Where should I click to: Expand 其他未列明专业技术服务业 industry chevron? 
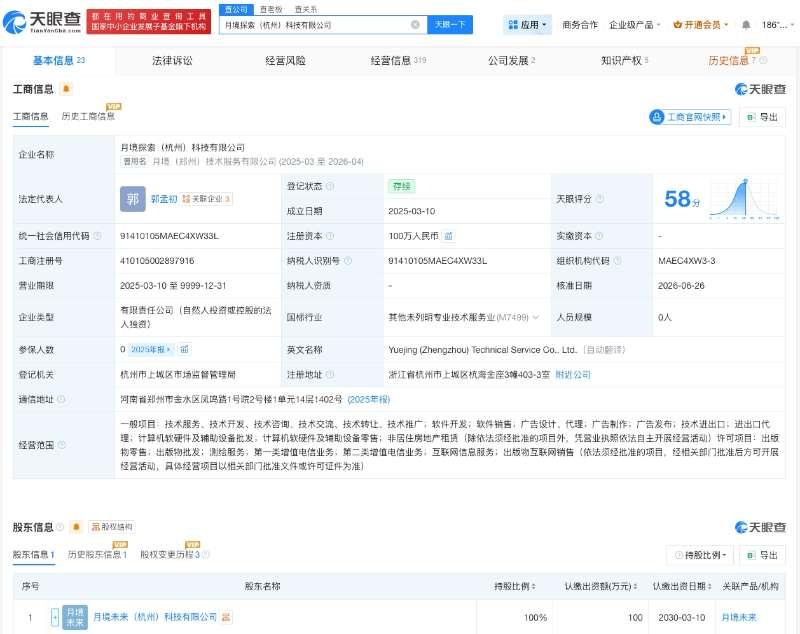[x=536, y=317]
